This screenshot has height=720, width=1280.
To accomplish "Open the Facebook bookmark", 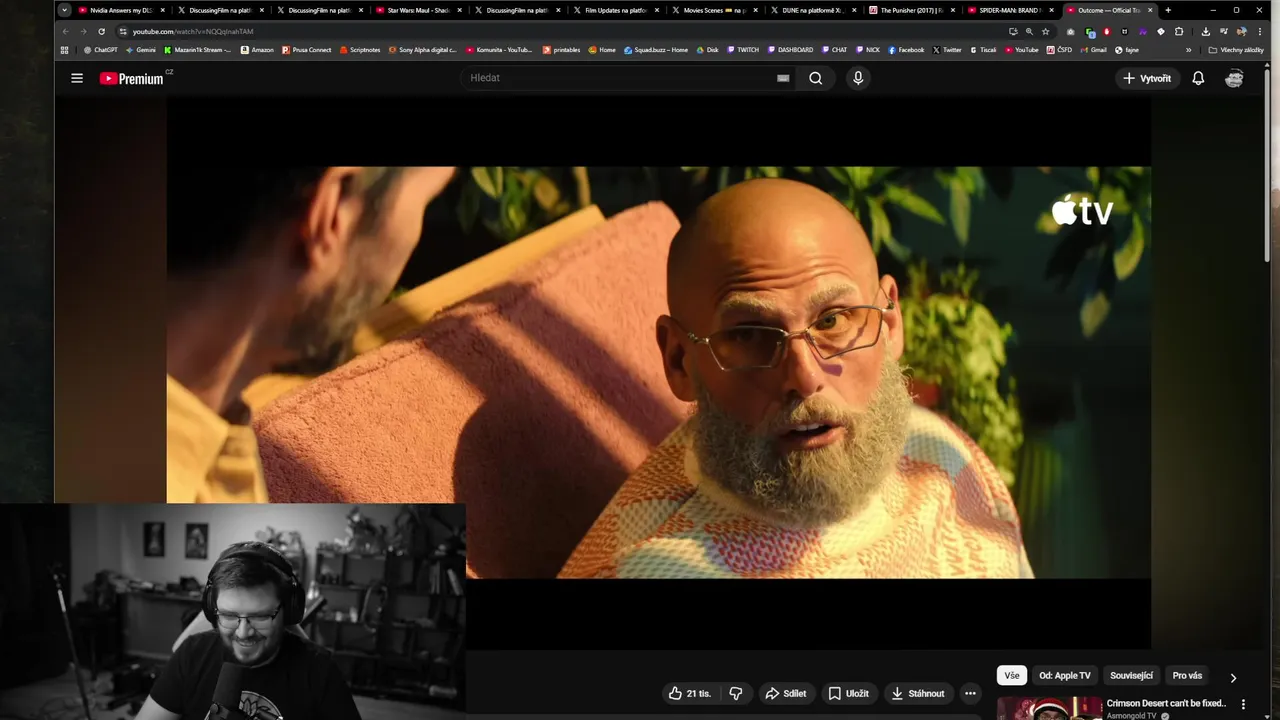I will pyautogui.click(x=906, y=50).
